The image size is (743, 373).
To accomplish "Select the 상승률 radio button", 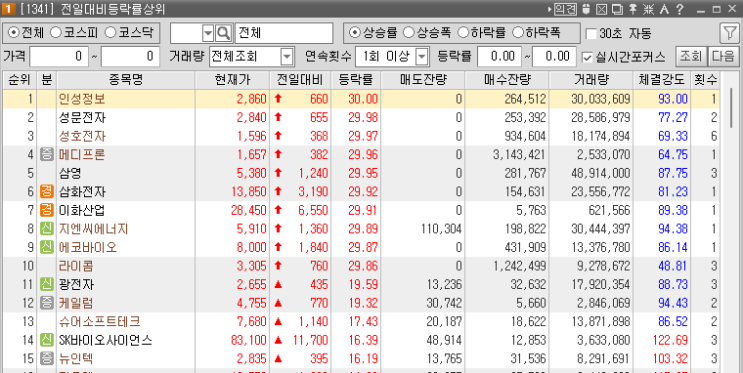I will (x=354, y=33).
